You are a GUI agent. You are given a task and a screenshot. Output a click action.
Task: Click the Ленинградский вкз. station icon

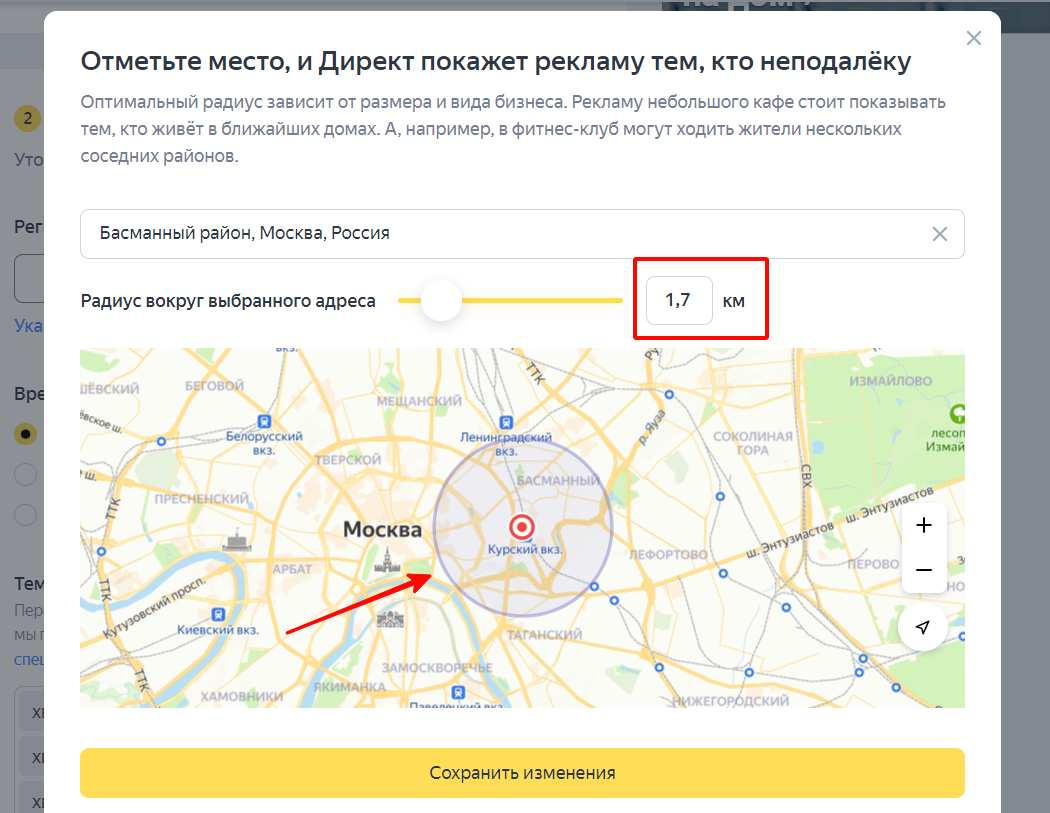[x=506, y=423]
